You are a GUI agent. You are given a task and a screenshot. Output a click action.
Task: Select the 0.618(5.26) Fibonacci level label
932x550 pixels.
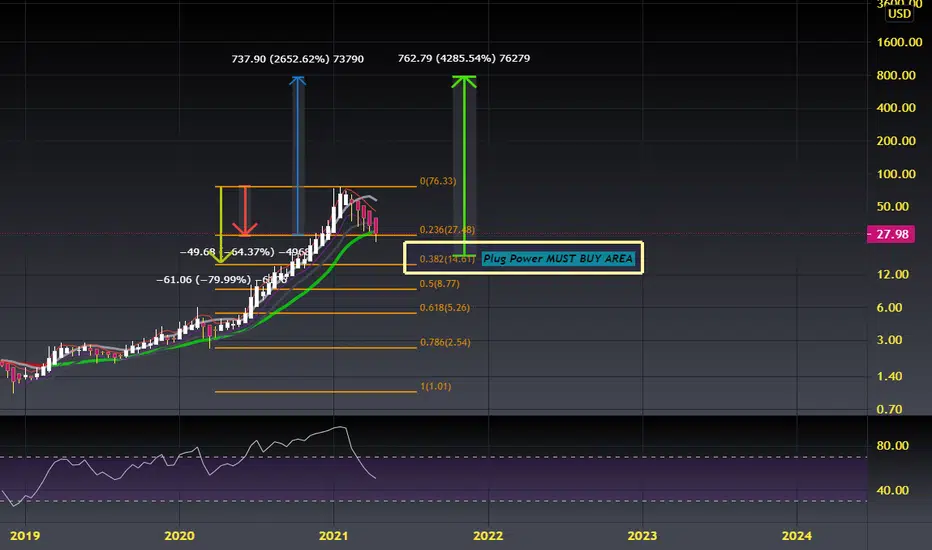point(445,307)
